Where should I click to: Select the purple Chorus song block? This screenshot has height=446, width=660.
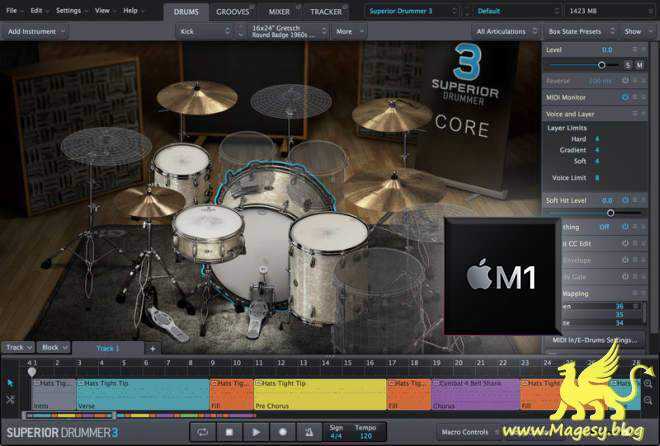476,395
